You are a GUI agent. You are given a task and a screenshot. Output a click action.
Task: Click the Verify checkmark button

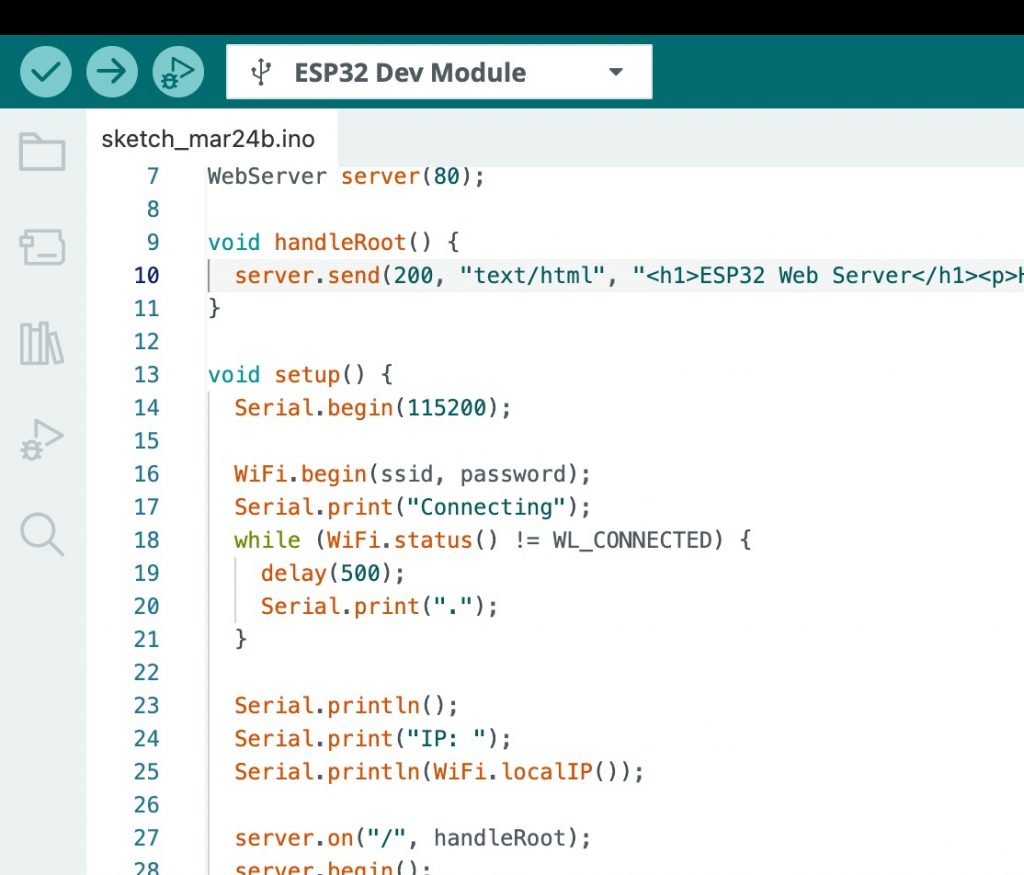pyautogui.click(x=46, y=72)
